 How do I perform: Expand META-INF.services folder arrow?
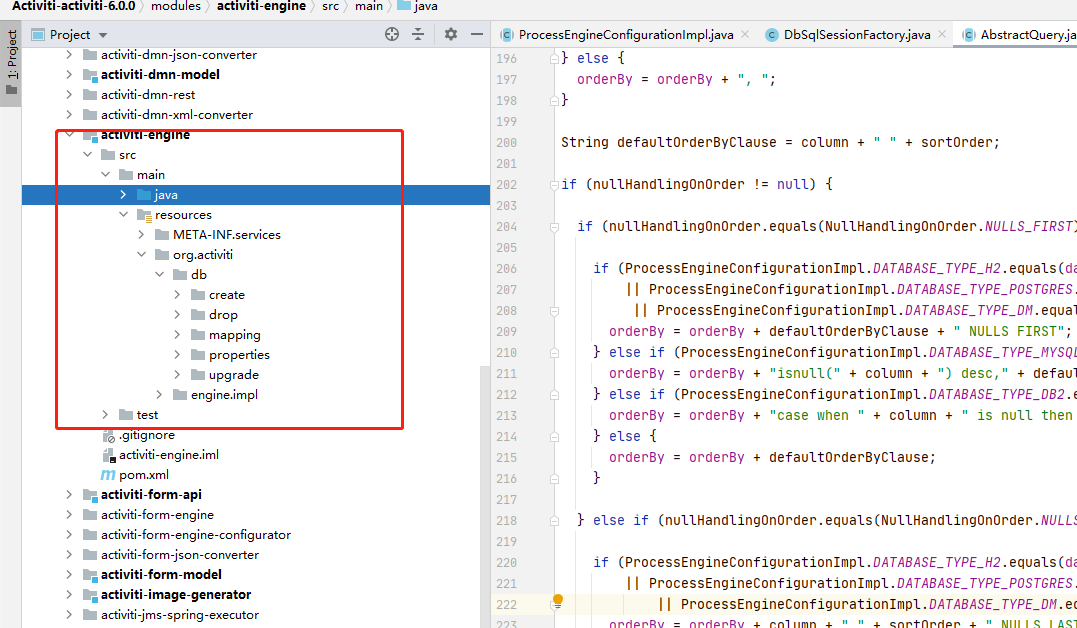coord(141,234)
